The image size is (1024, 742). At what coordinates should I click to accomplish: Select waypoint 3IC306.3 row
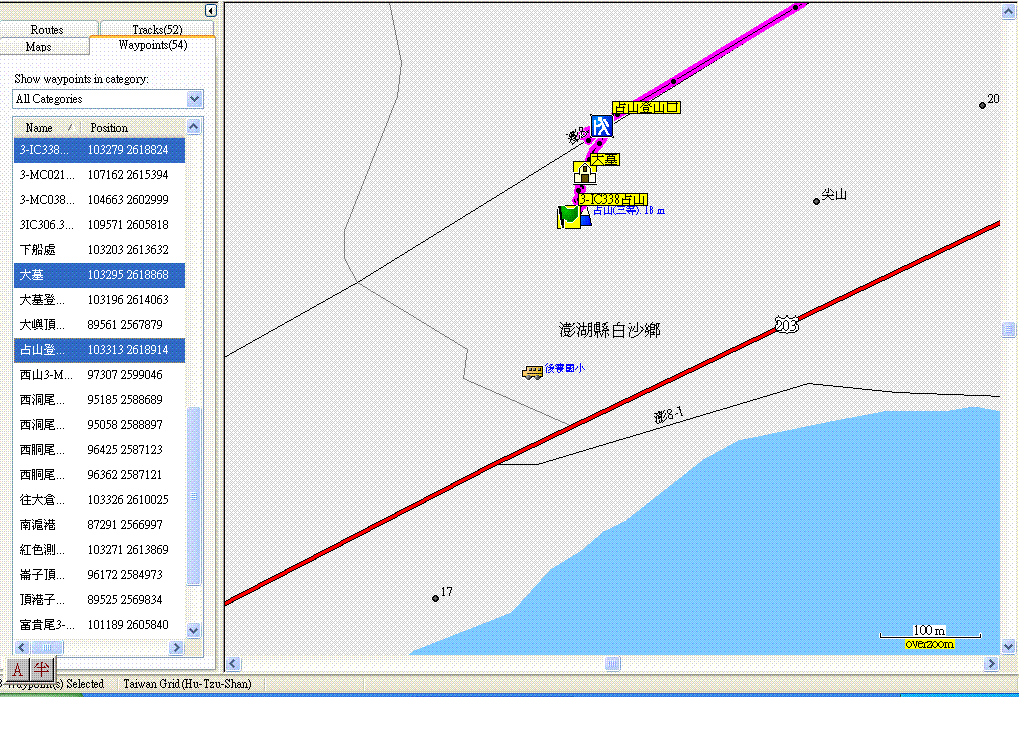click(x=99, y=225)
